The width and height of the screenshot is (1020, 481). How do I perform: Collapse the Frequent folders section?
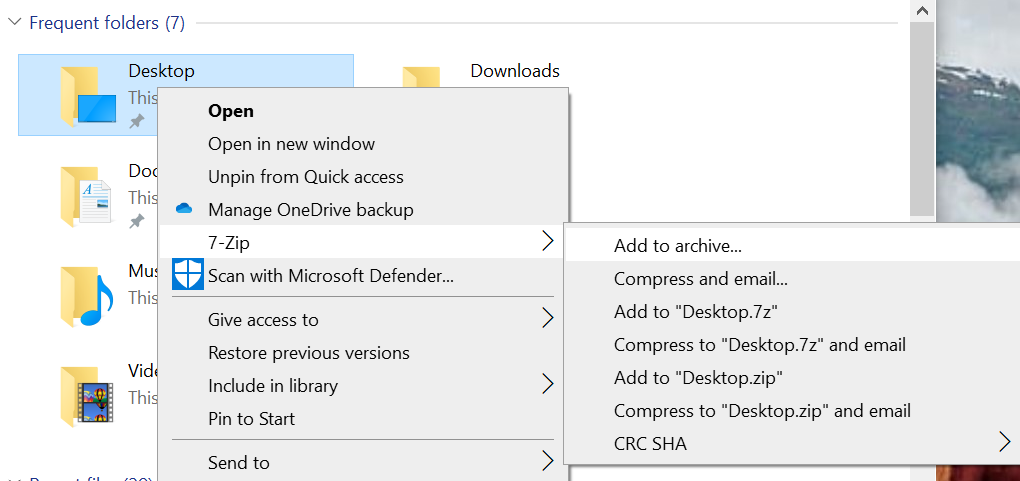coord(15,22)
